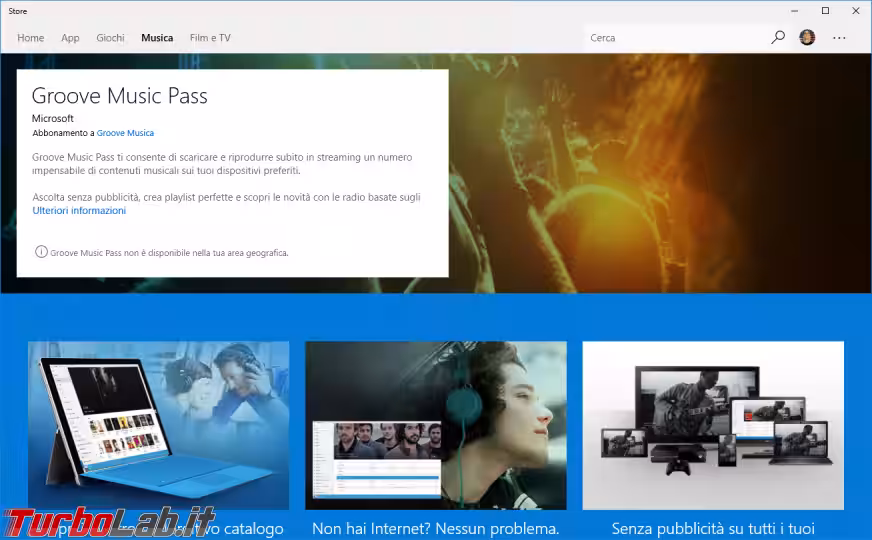Follow the Groove Musica link

[x=125, y=133]
